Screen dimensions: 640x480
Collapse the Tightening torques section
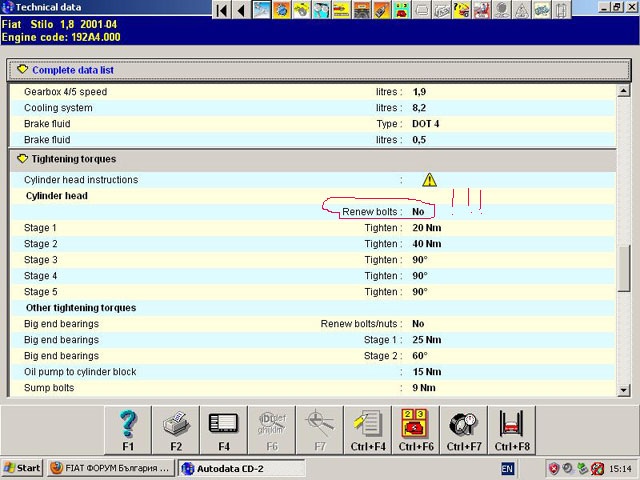pos(22,159)
